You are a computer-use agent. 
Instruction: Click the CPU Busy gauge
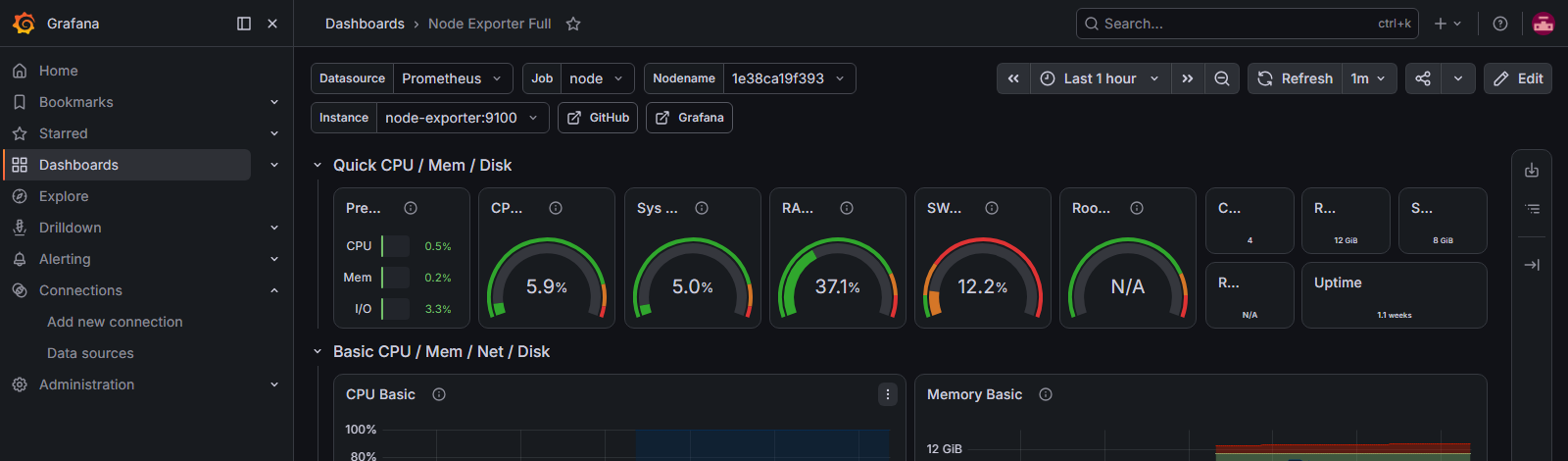(547, 278)
